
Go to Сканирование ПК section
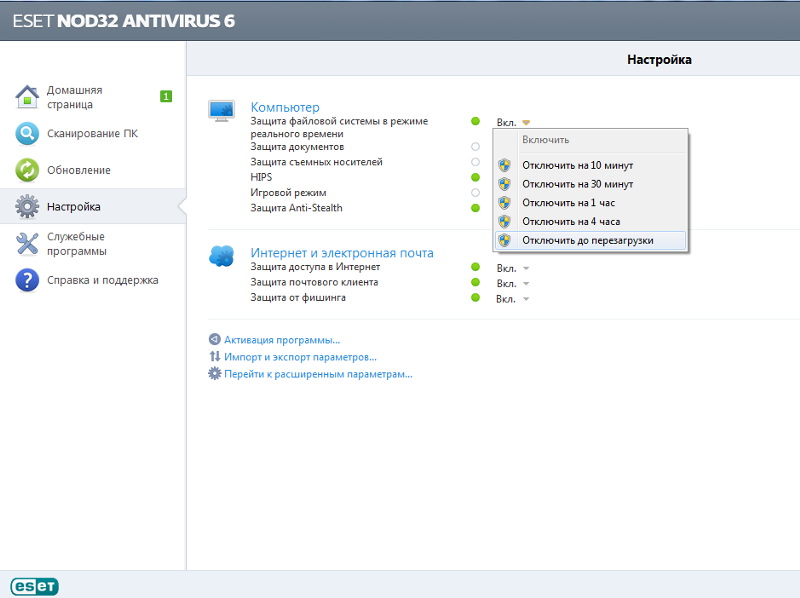point(93,134)
